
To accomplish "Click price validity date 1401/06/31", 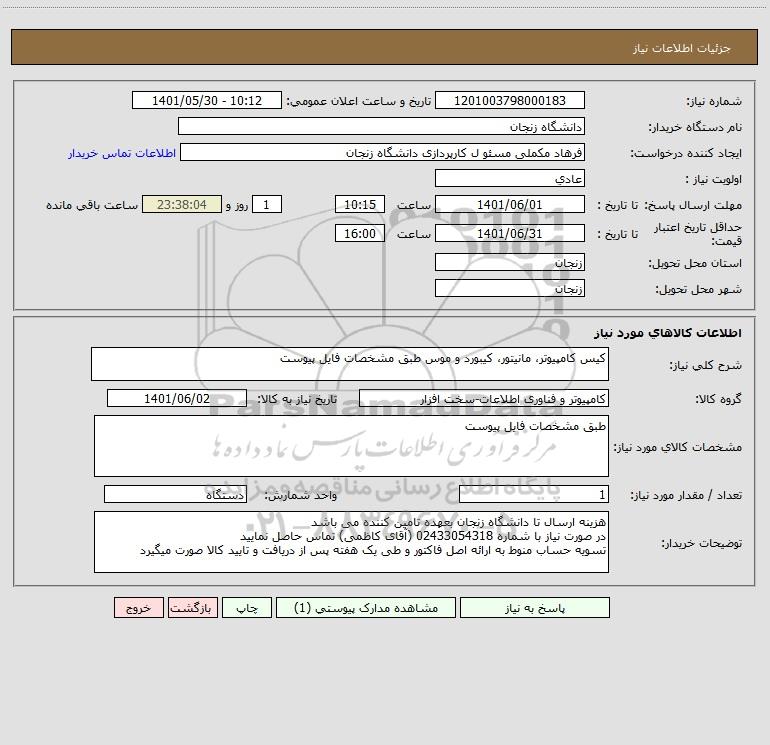I will point(510,233).
